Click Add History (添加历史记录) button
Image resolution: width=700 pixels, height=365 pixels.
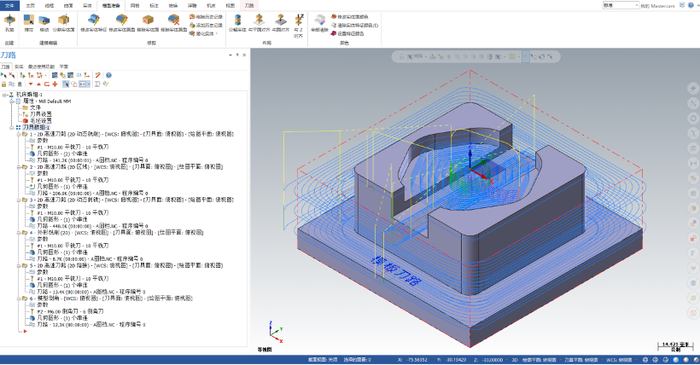coord(206,25)
